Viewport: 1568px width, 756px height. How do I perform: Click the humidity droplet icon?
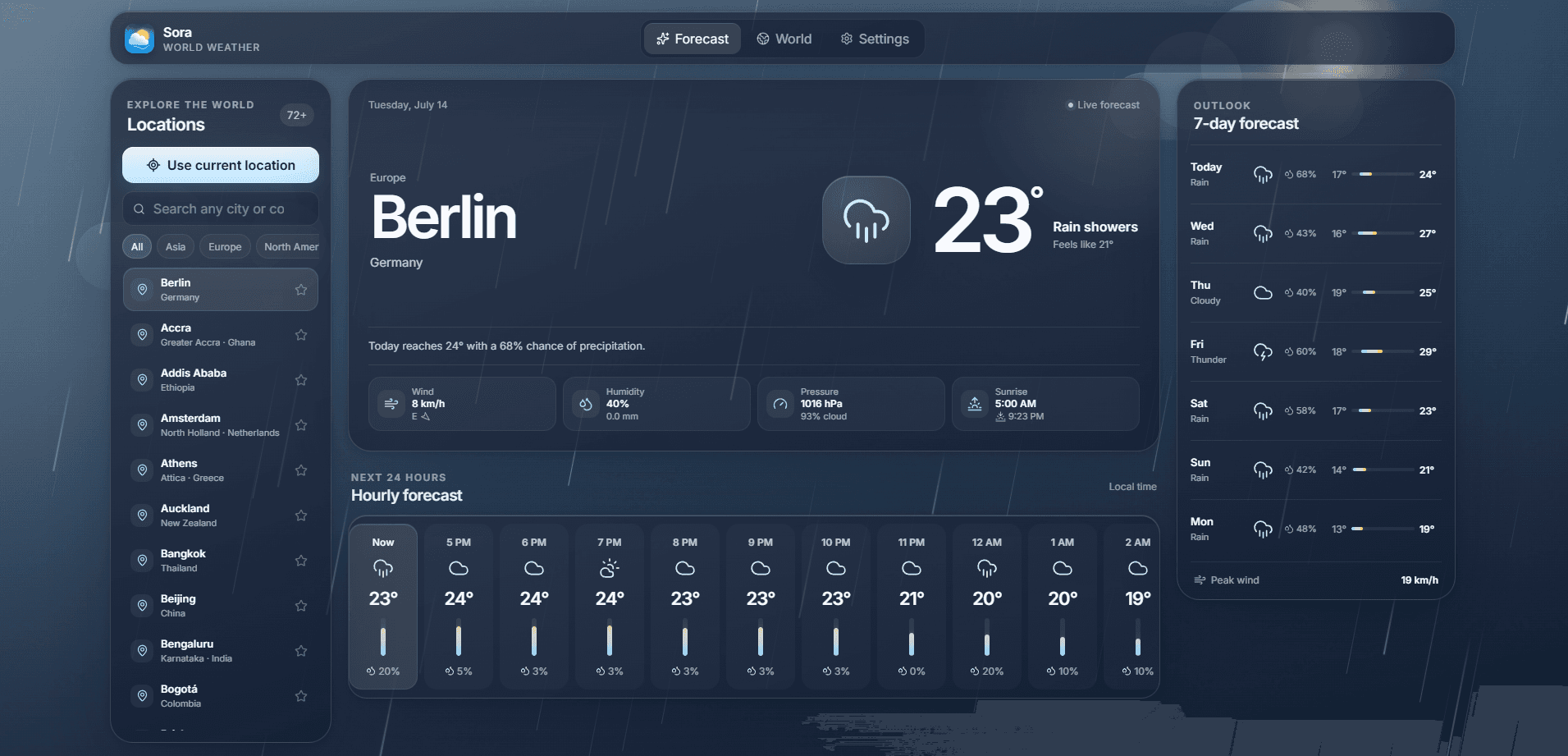pyautogui.click(x=586, y=404)
